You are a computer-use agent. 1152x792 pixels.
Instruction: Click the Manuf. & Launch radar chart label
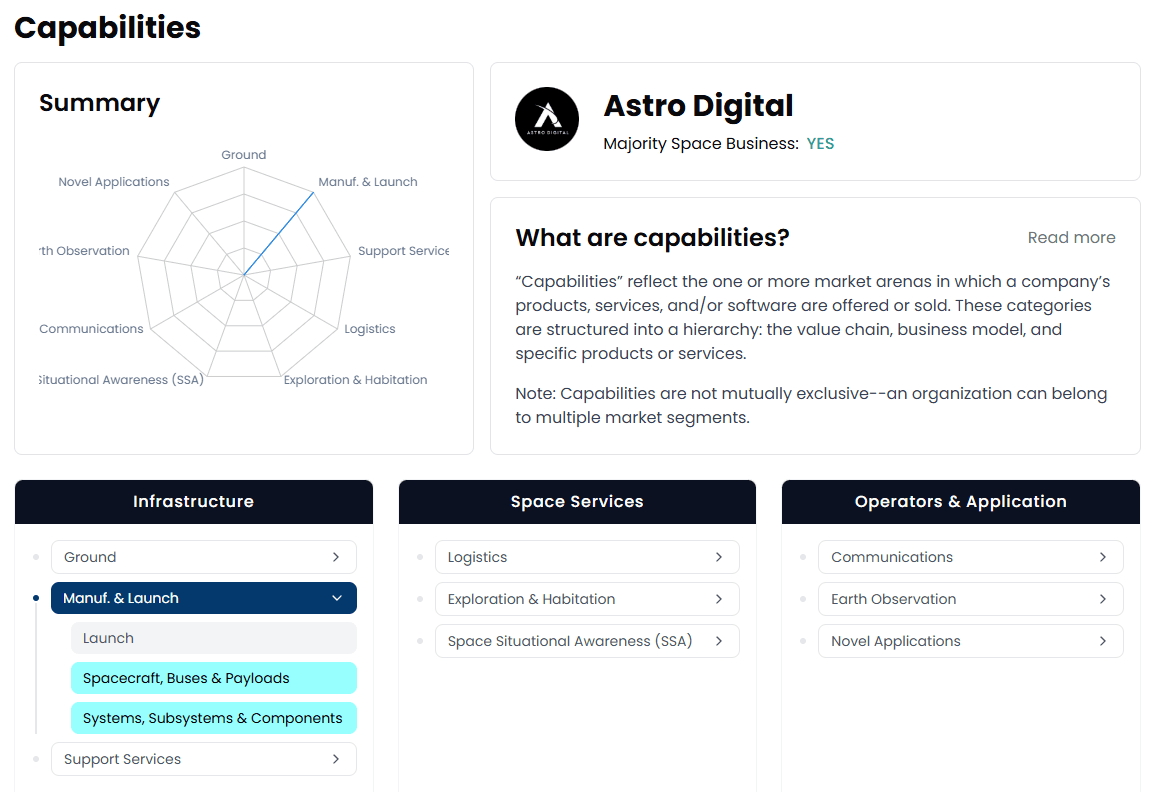[x=368, y=182]
